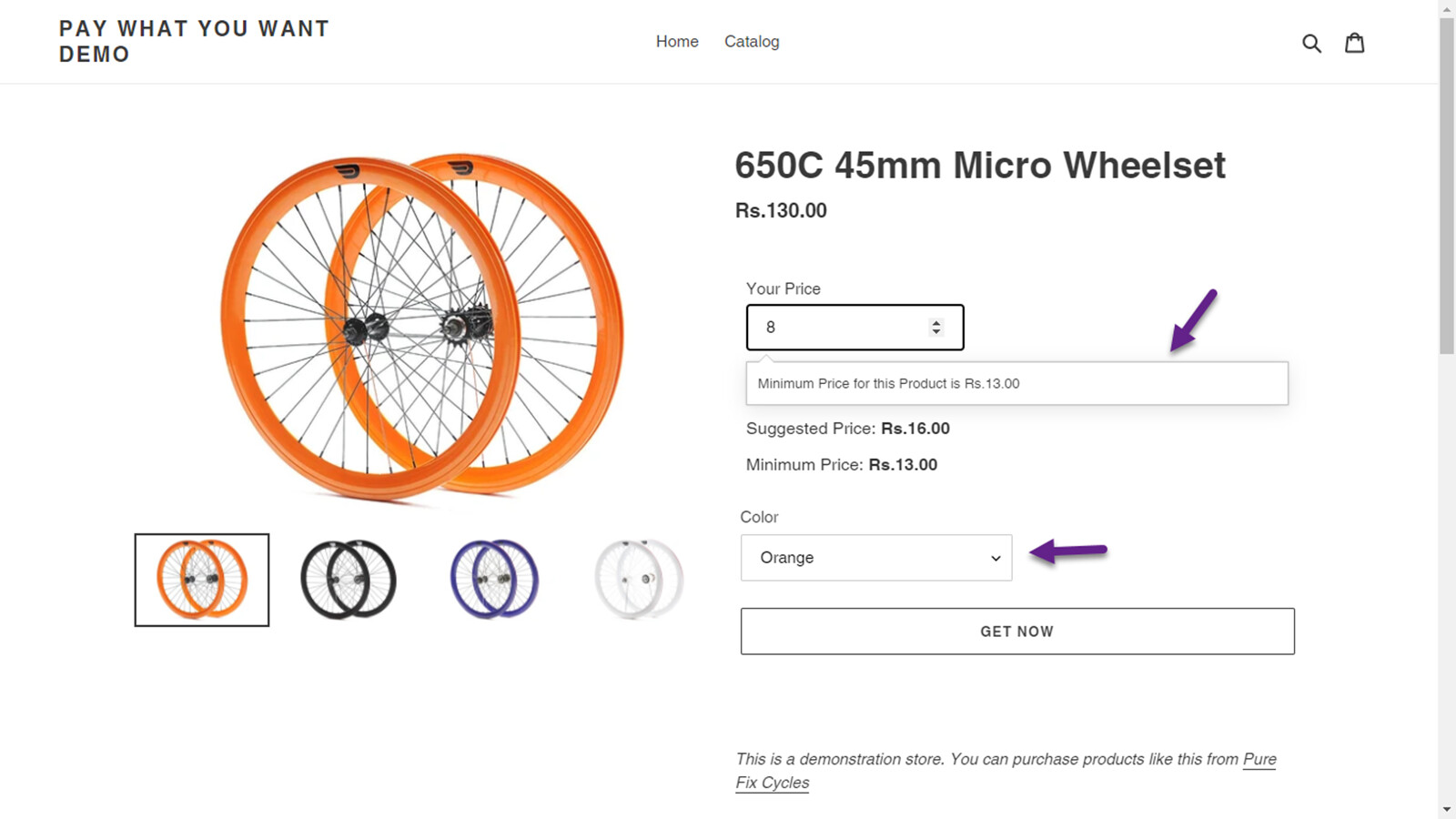Click the page vertical scrollbar thumb

pos(1447,182)
